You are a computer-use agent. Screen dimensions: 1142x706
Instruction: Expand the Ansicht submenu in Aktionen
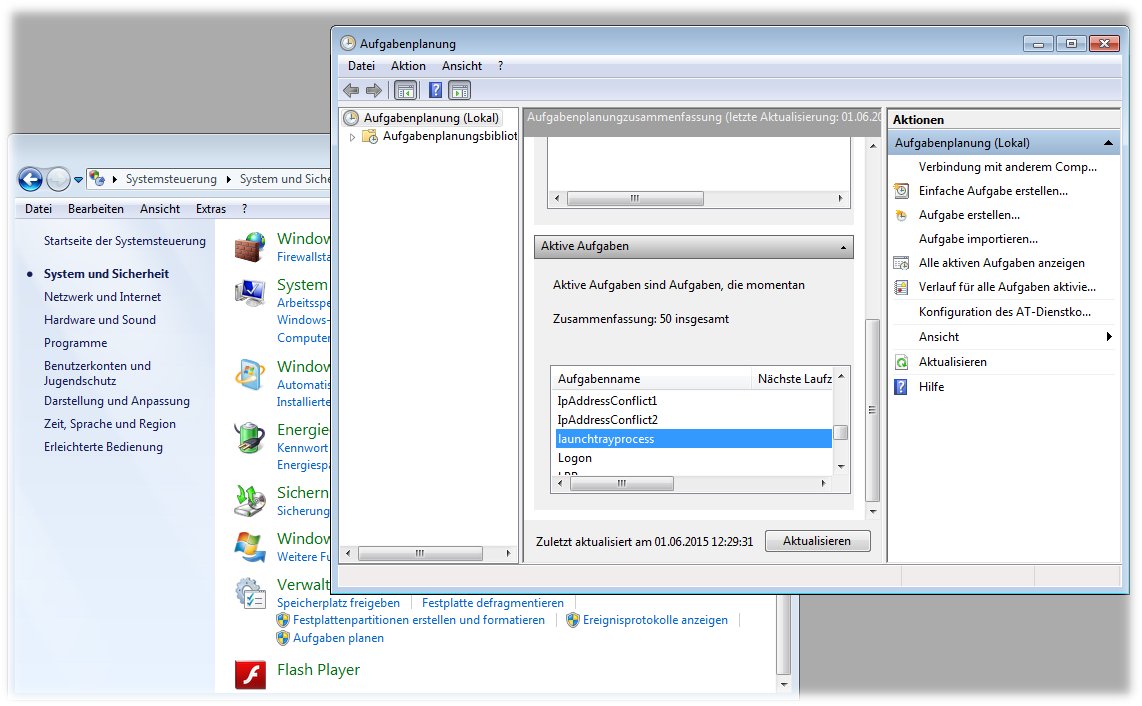click(x=1108, y=337)
